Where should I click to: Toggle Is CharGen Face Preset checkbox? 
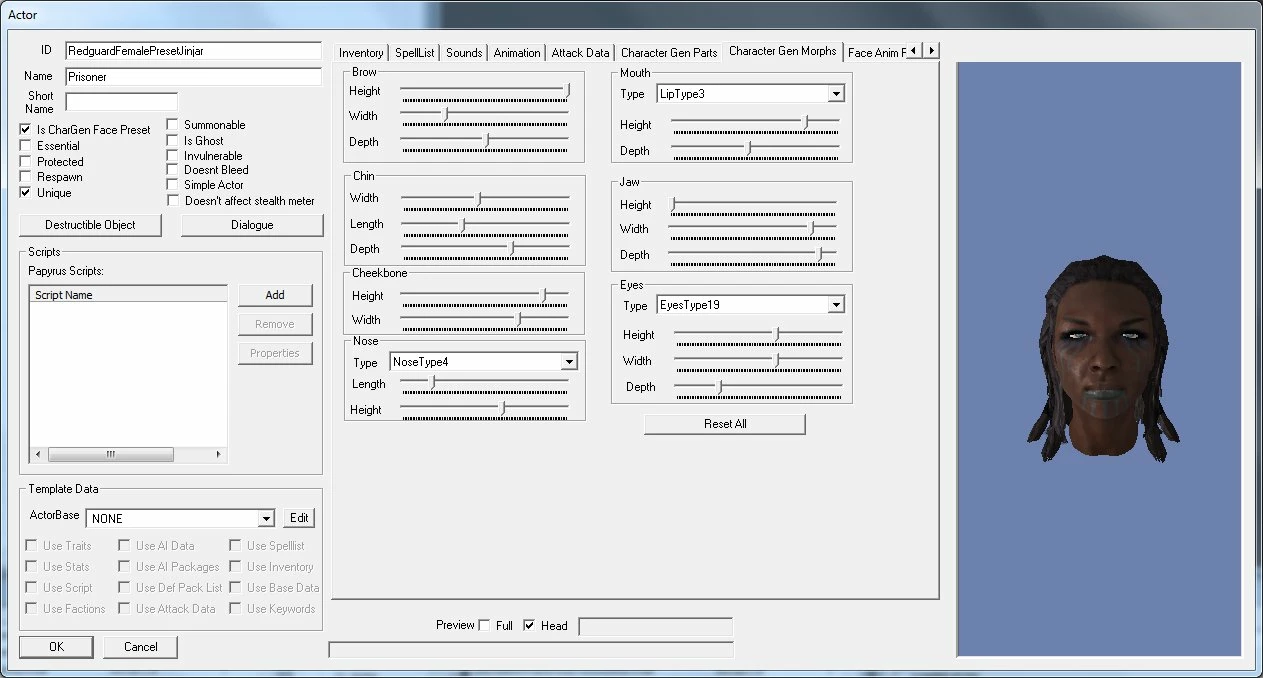25,130
